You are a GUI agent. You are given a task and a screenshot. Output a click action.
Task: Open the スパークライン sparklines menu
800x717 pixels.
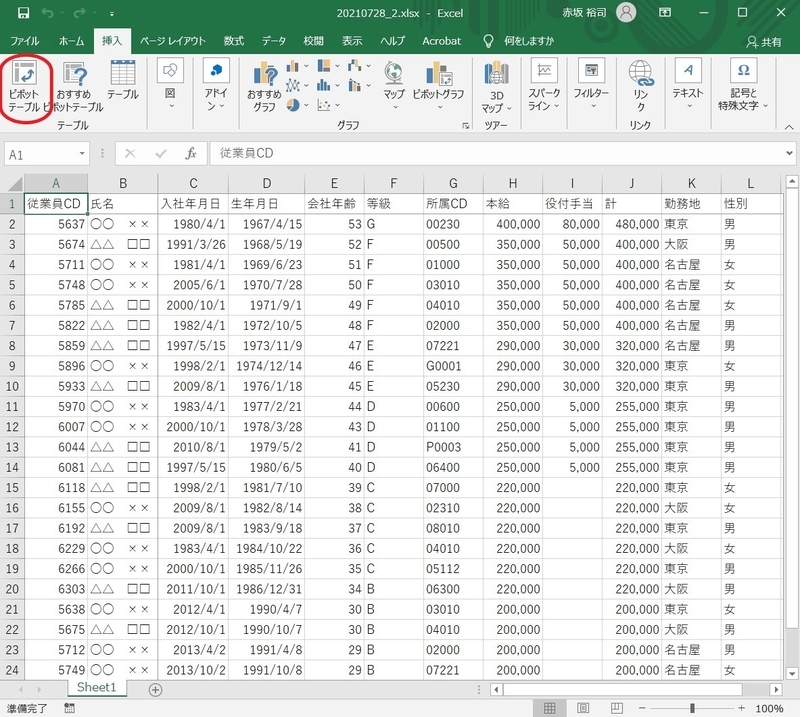click(544, 84)
